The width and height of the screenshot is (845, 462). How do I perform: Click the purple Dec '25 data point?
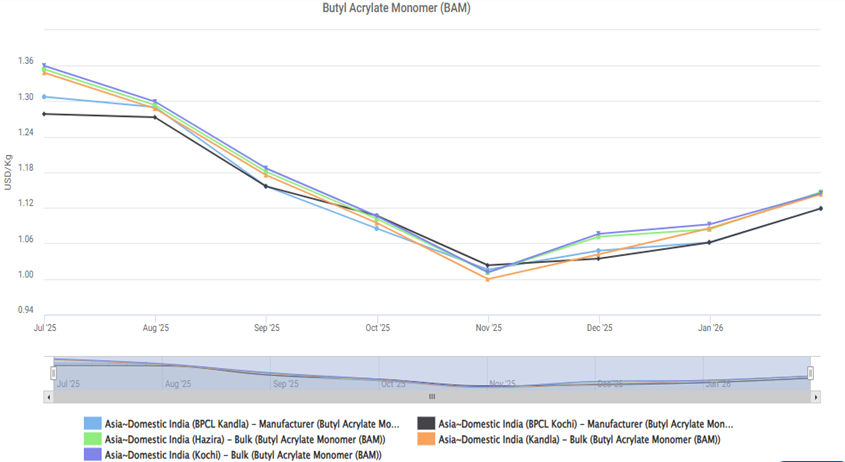(x=599, y=234)
